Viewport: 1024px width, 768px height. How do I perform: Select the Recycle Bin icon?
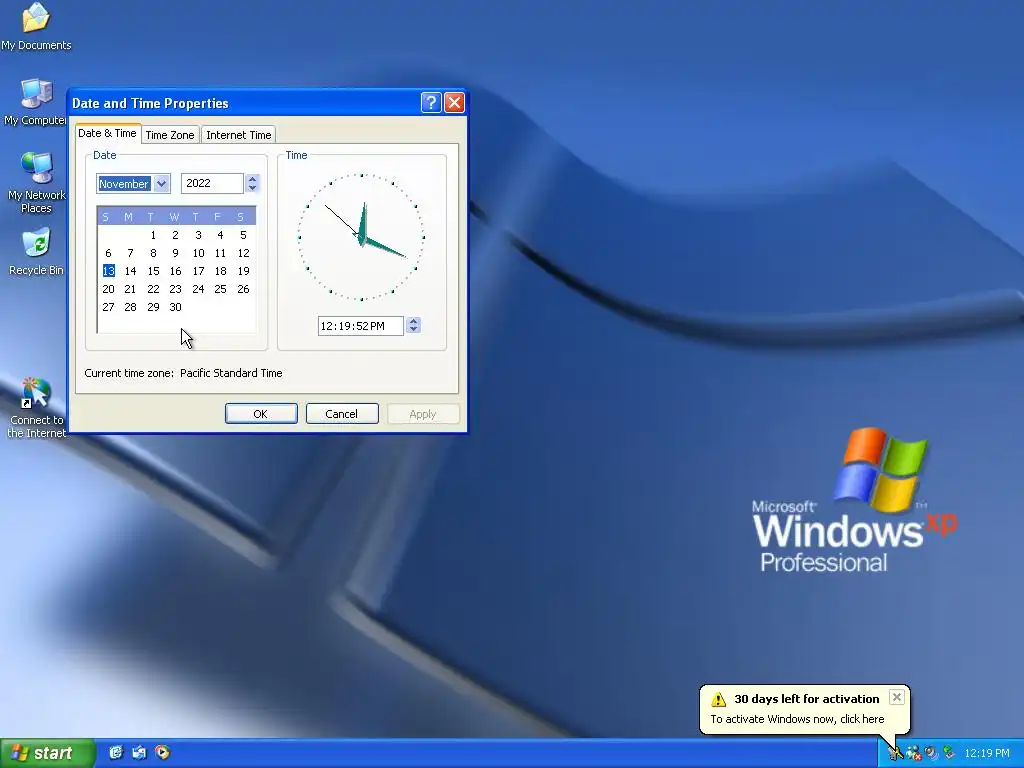point(36,251)
